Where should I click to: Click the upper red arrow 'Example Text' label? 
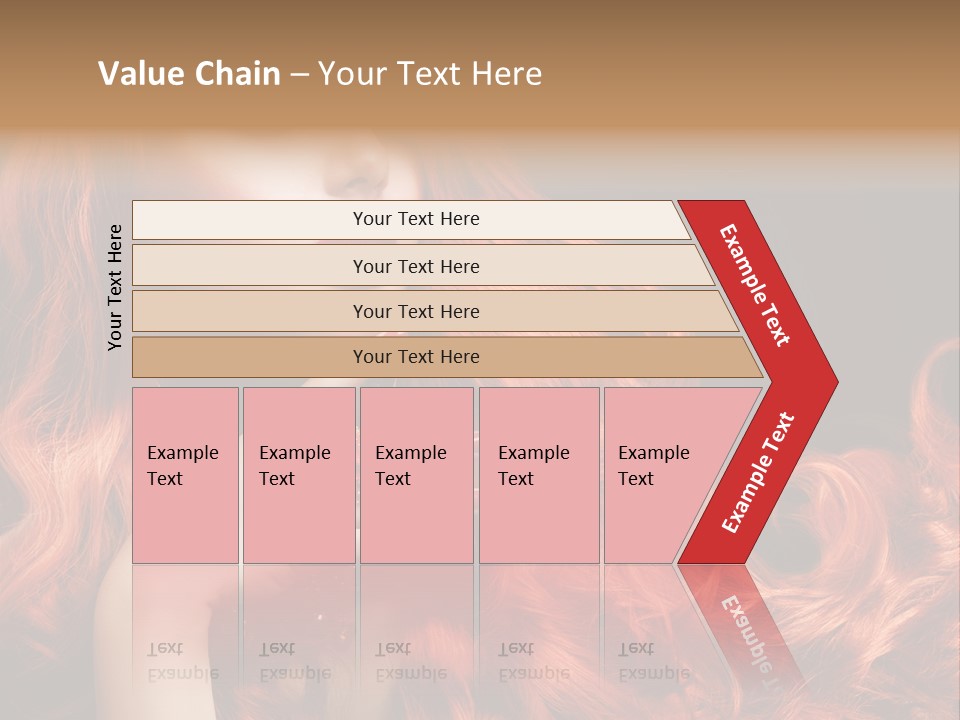pos(754,285)
